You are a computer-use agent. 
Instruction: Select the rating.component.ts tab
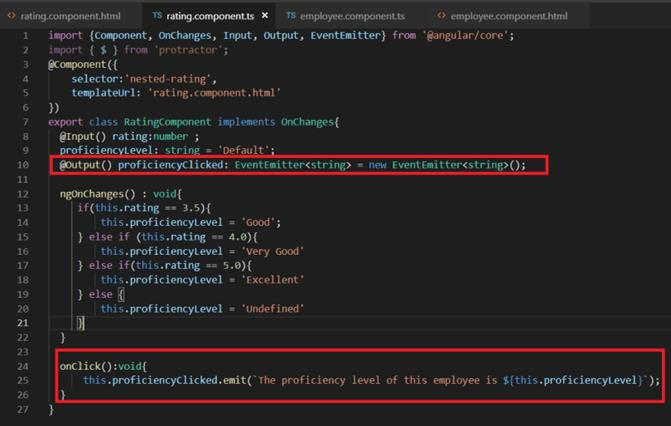point(210,16)
